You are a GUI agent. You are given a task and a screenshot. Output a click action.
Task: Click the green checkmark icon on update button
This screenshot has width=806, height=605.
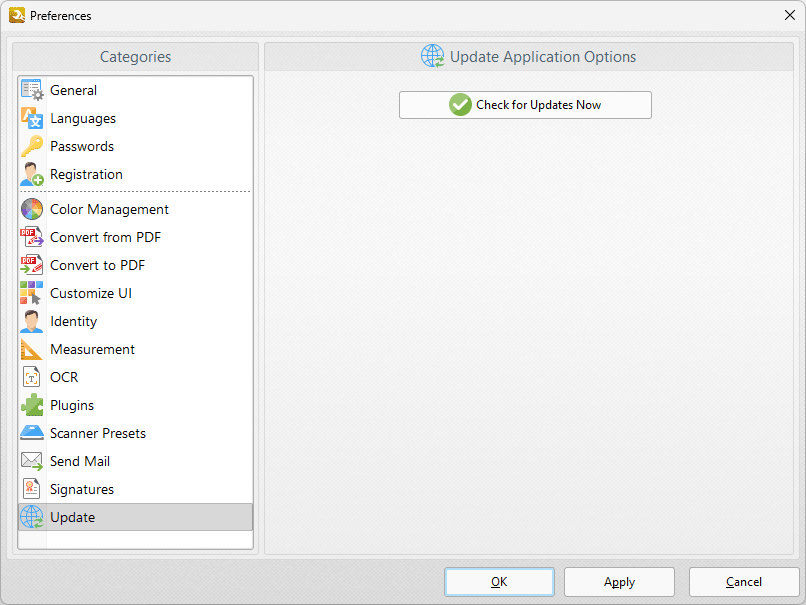[x=460, y=105]
